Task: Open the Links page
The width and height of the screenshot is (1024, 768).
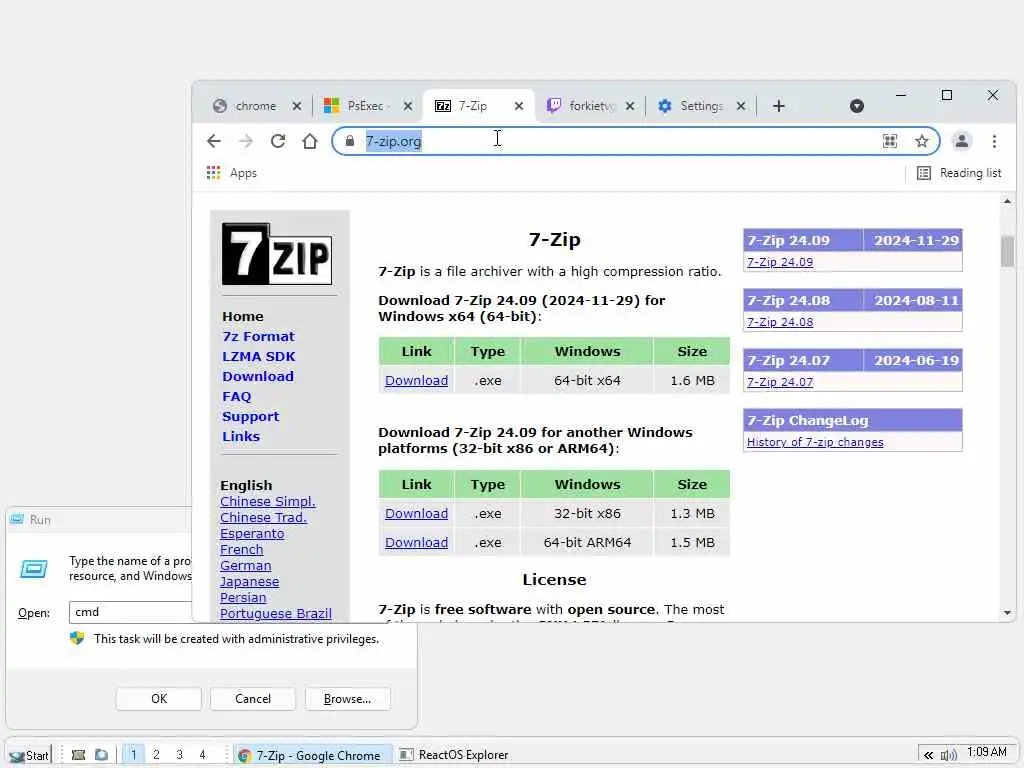Action: [x=241, y=436]
